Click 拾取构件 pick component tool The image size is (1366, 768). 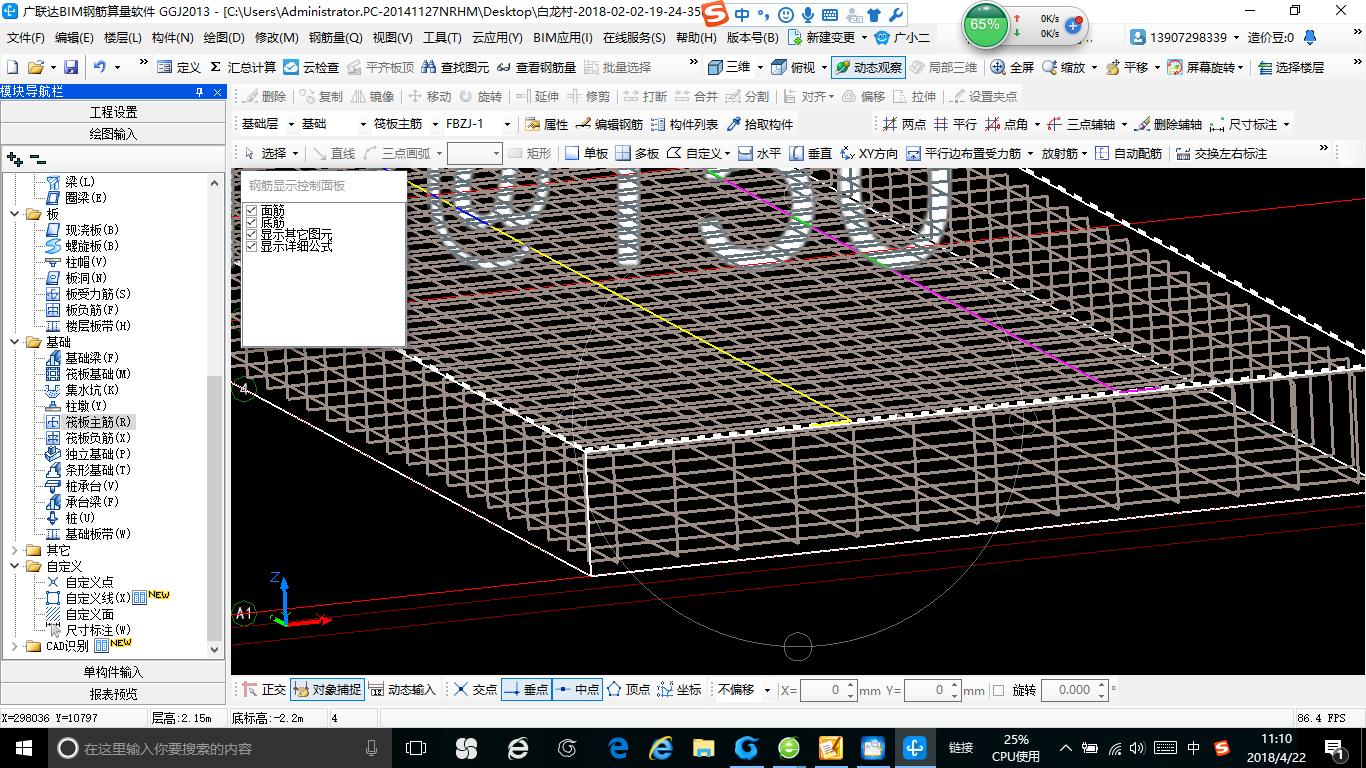[759, 125]
